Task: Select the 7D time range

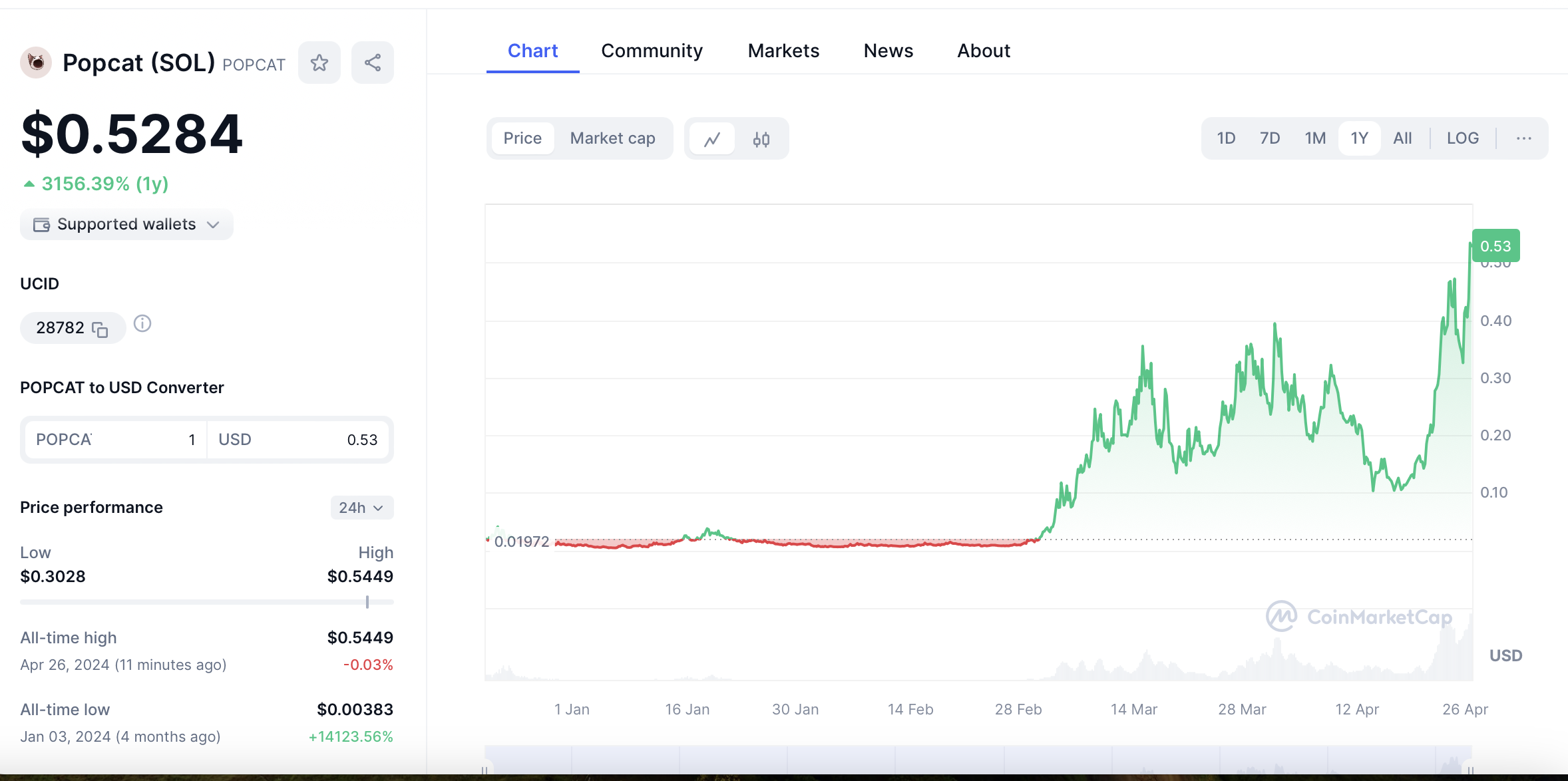Action: click(x=1269, y=138)
